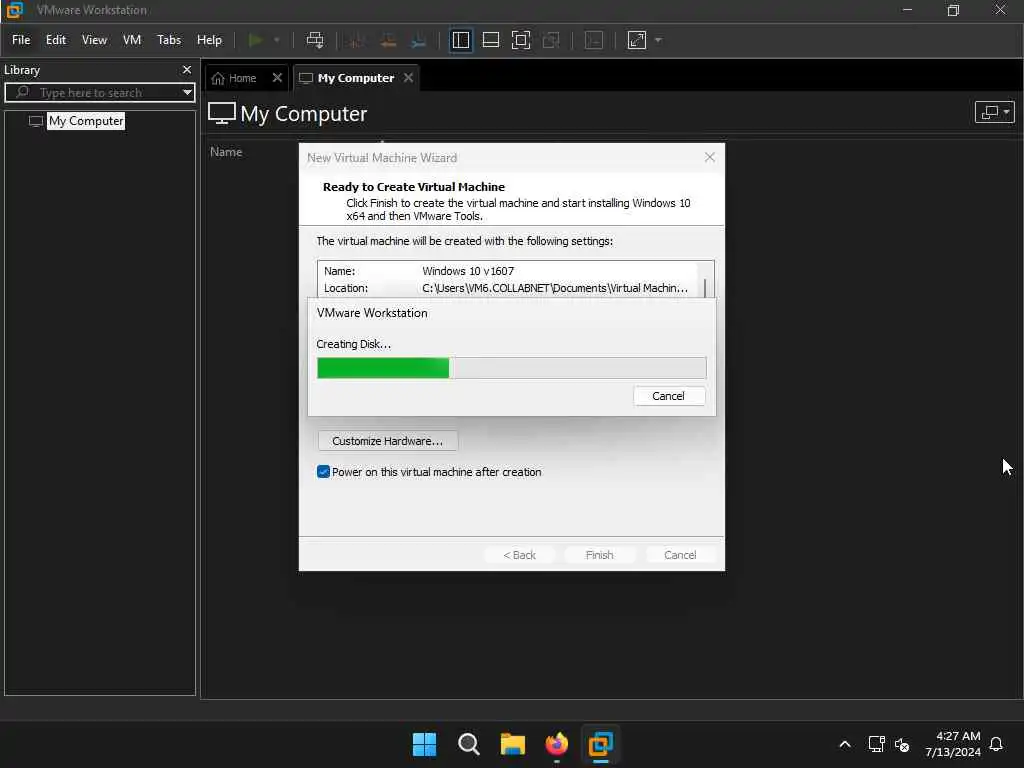
Task: Select My Computer in Library tree
Action: tap(86, 121)
